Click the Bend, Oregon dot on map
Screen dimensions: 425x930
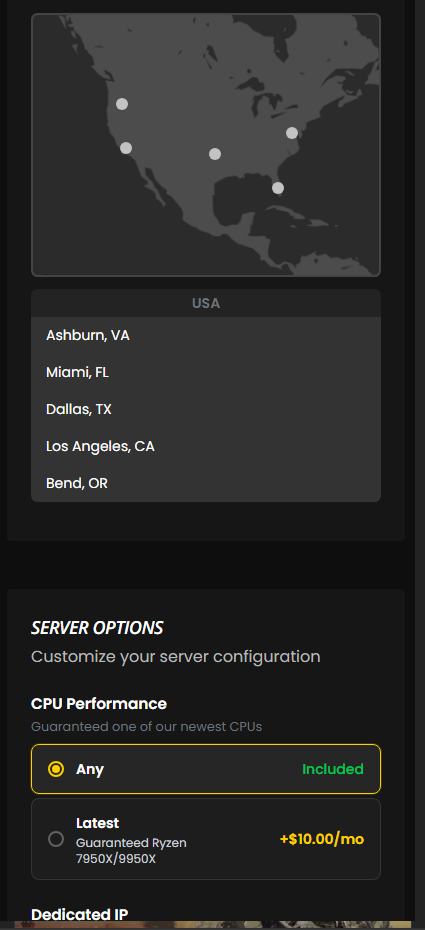click(122, 104)
